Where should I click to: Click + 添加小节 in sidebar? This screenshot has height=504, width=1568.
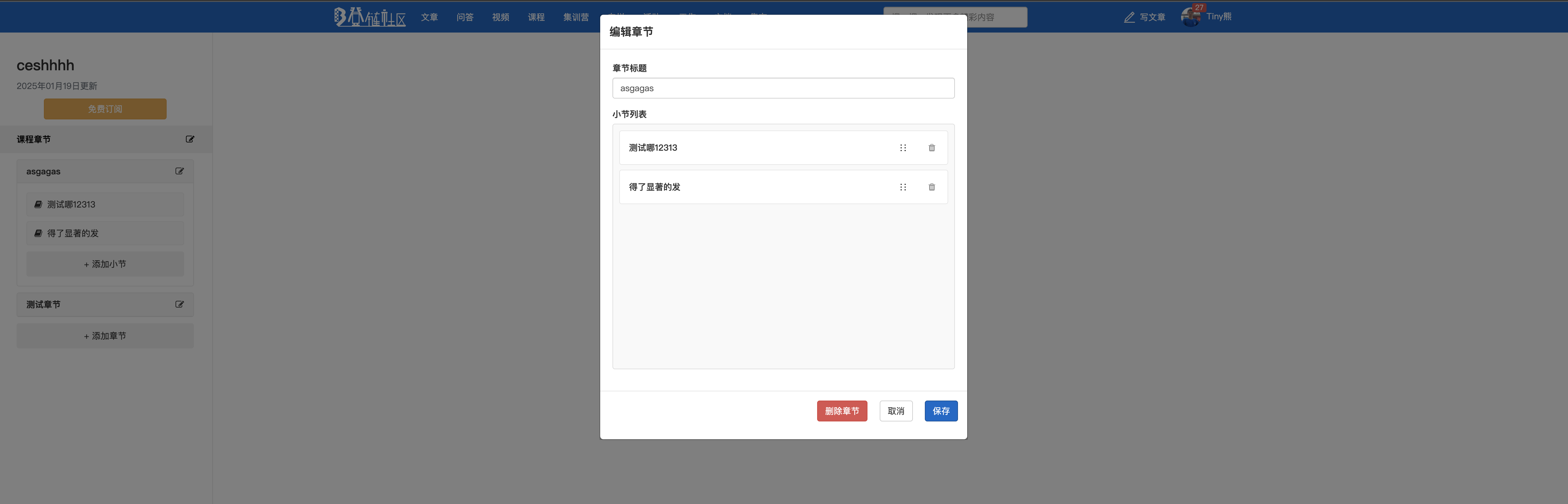[105, 264]
